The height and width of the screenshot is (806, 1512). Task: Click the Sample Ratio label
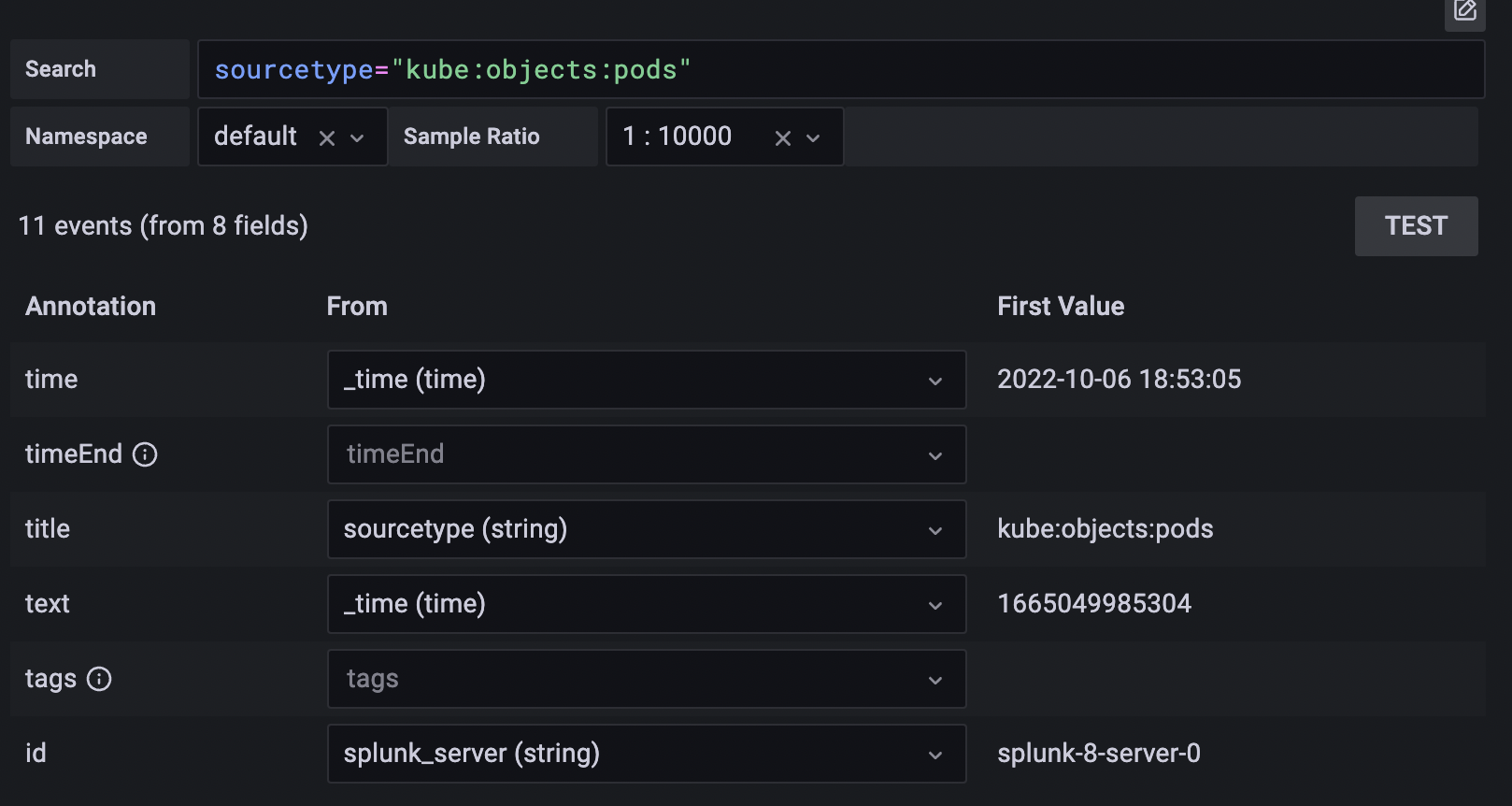coord(472,137)
